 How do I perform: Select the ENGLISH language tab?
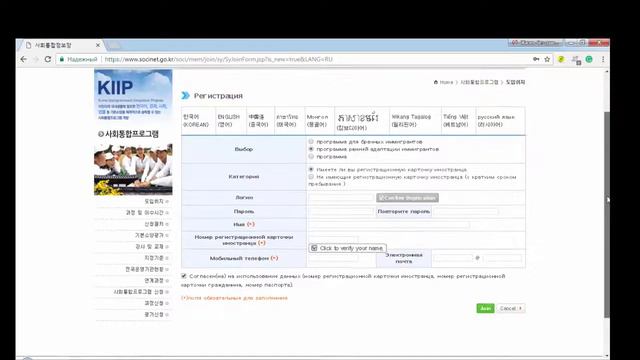(x=230, y=120)
